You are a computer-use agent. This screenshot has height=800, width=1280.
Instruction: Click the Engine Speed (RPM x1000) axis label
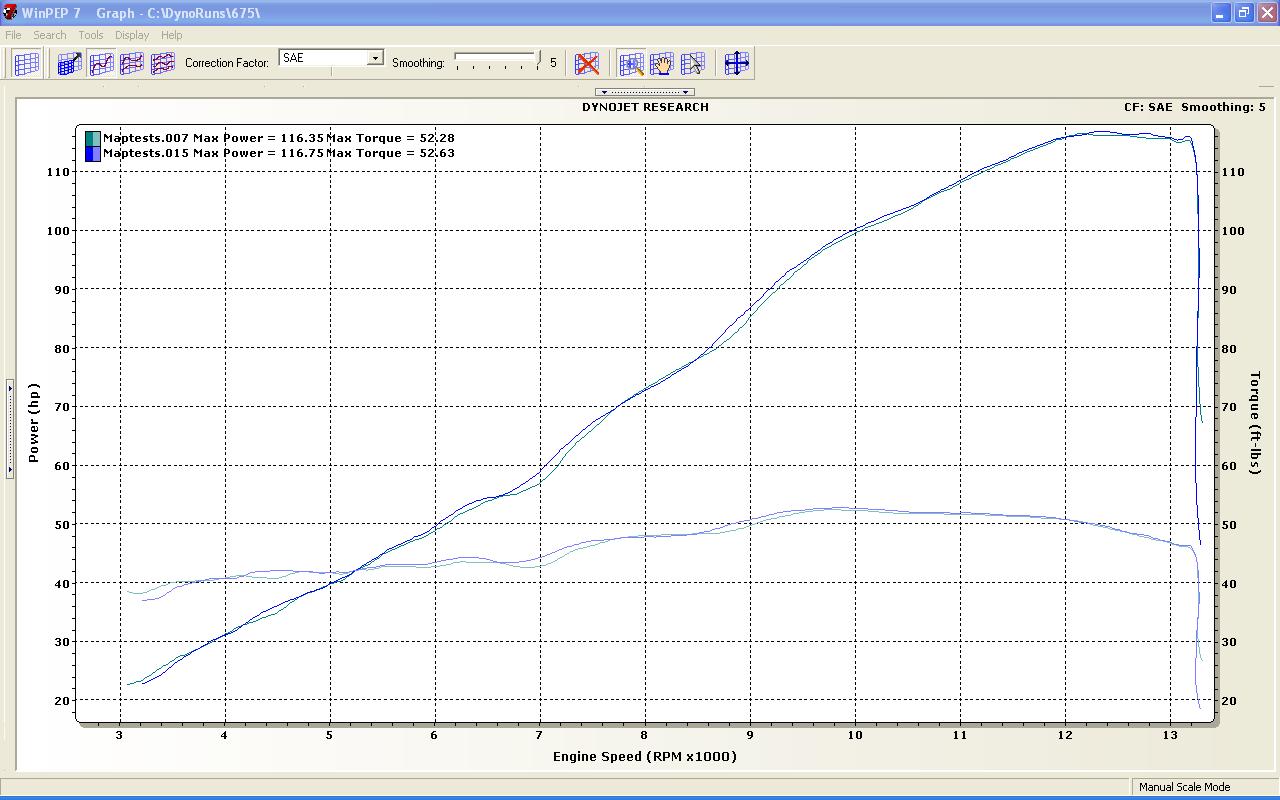(x=645, y=756)
